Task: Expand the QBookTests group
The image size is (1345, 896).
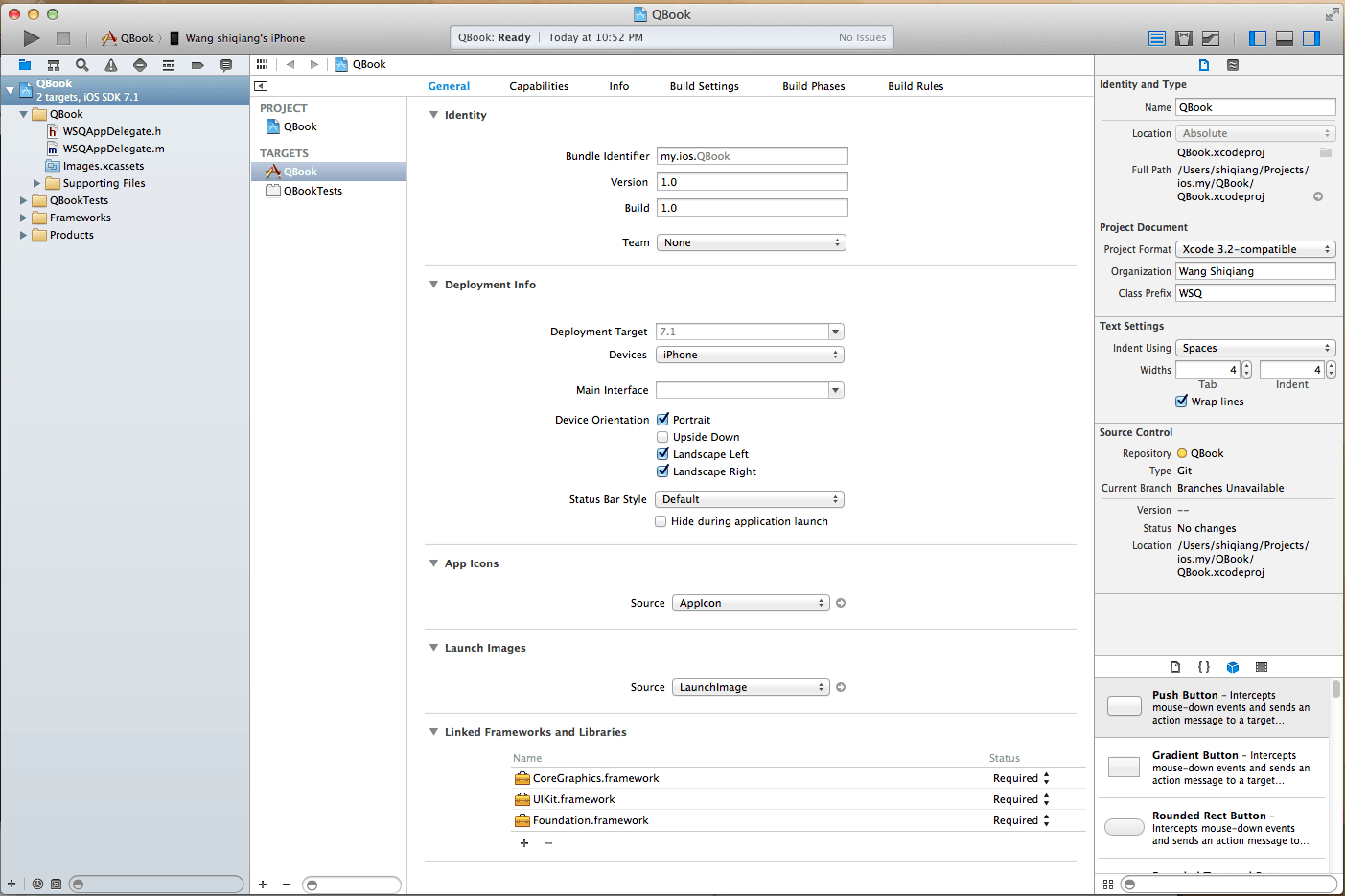Action: pos(24,200)
